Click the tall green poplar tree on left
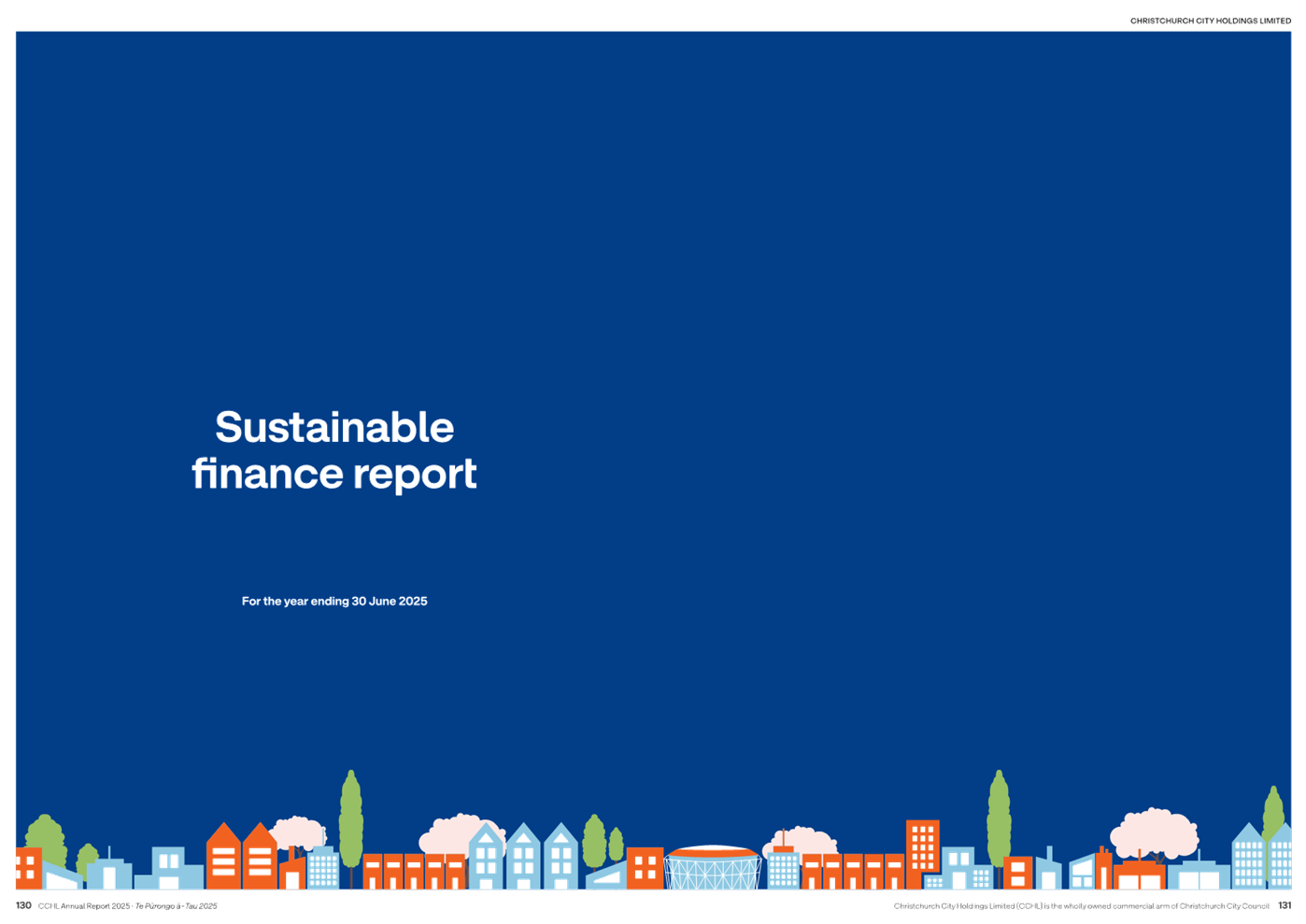1306x924 pixels. point(351,820)
